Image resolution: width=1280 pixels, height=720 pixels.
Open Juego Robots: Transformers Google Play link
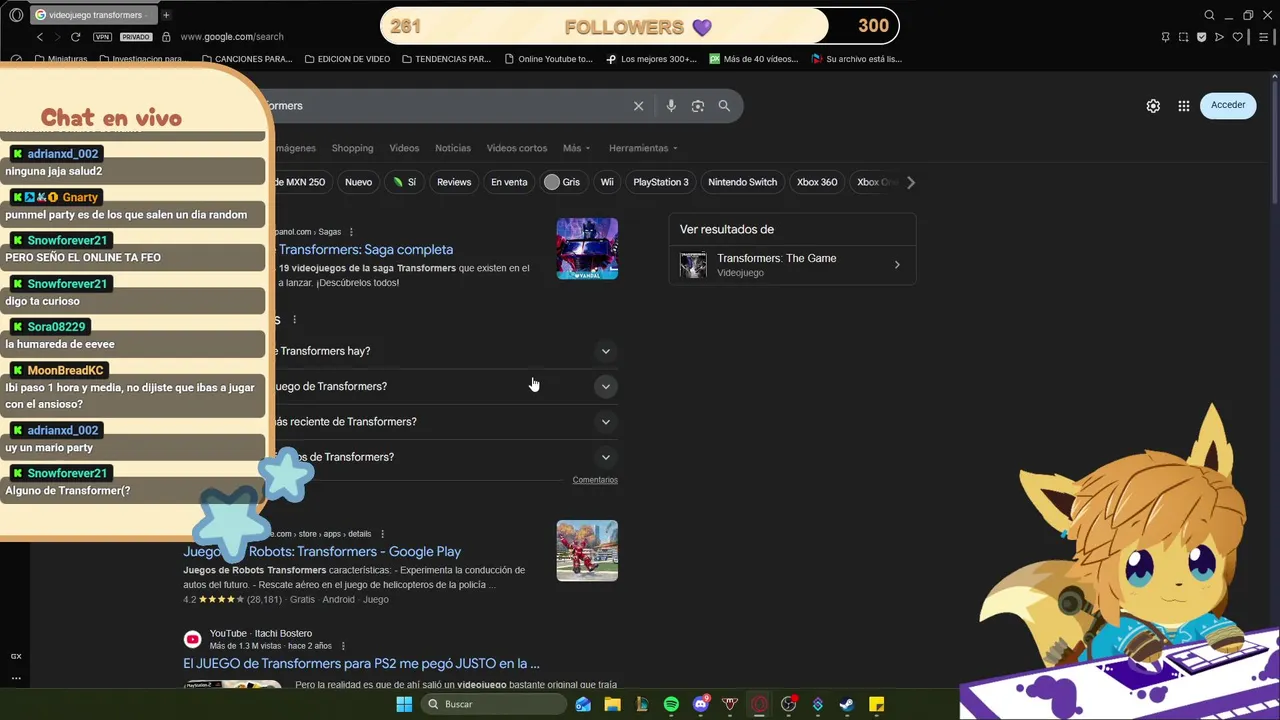tap(322, 552)
